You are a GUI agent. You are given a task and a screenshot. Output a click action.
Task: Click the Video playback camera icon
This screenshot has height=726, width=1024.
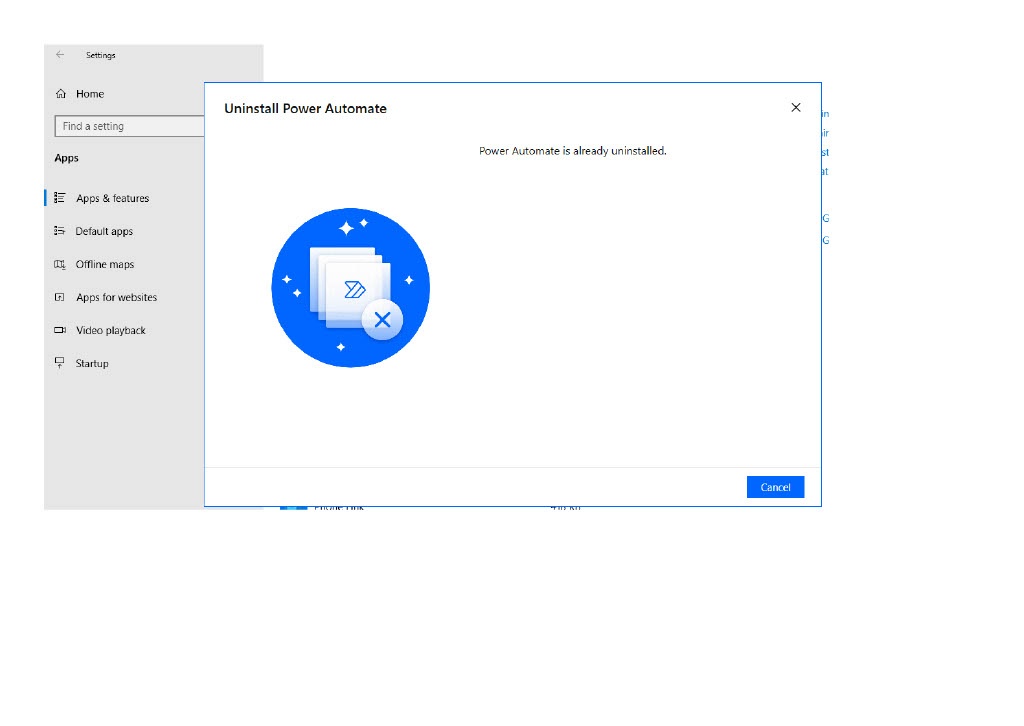pos(59,330)
